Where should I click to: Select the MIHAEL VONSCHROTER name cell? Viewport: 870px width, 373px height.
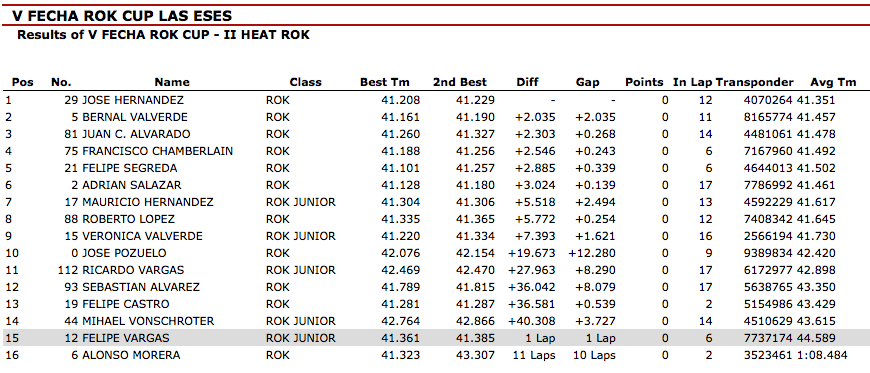[x=148, y=321]
